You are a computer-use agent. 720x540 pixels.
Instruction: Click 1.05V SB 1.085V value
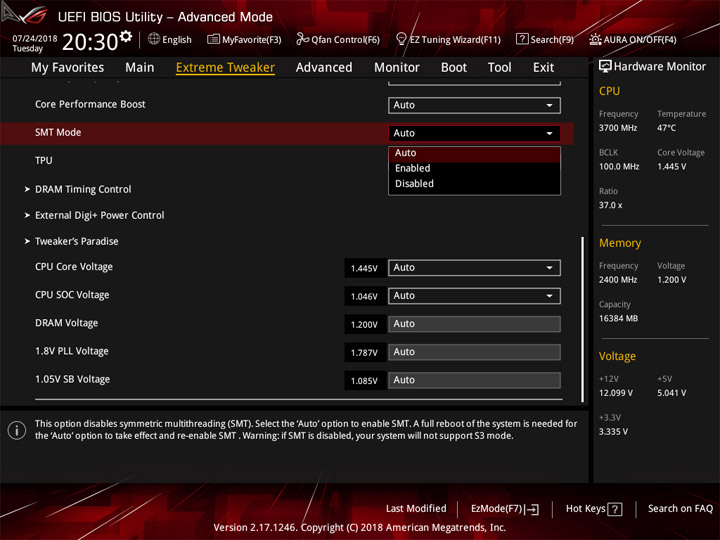click(x=365, y=380)
